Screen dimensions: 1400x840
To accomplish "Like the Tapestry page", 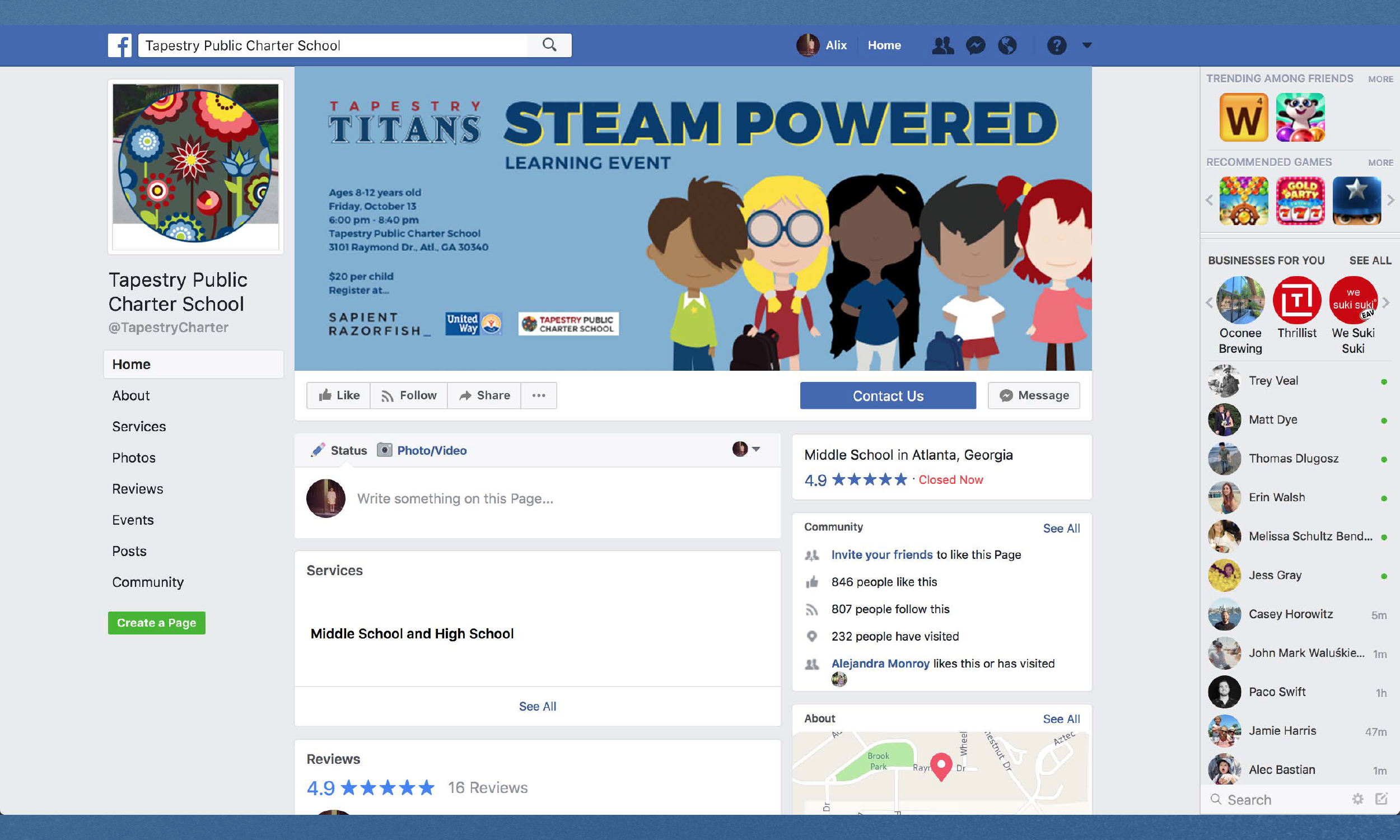I will pos(338,395).
